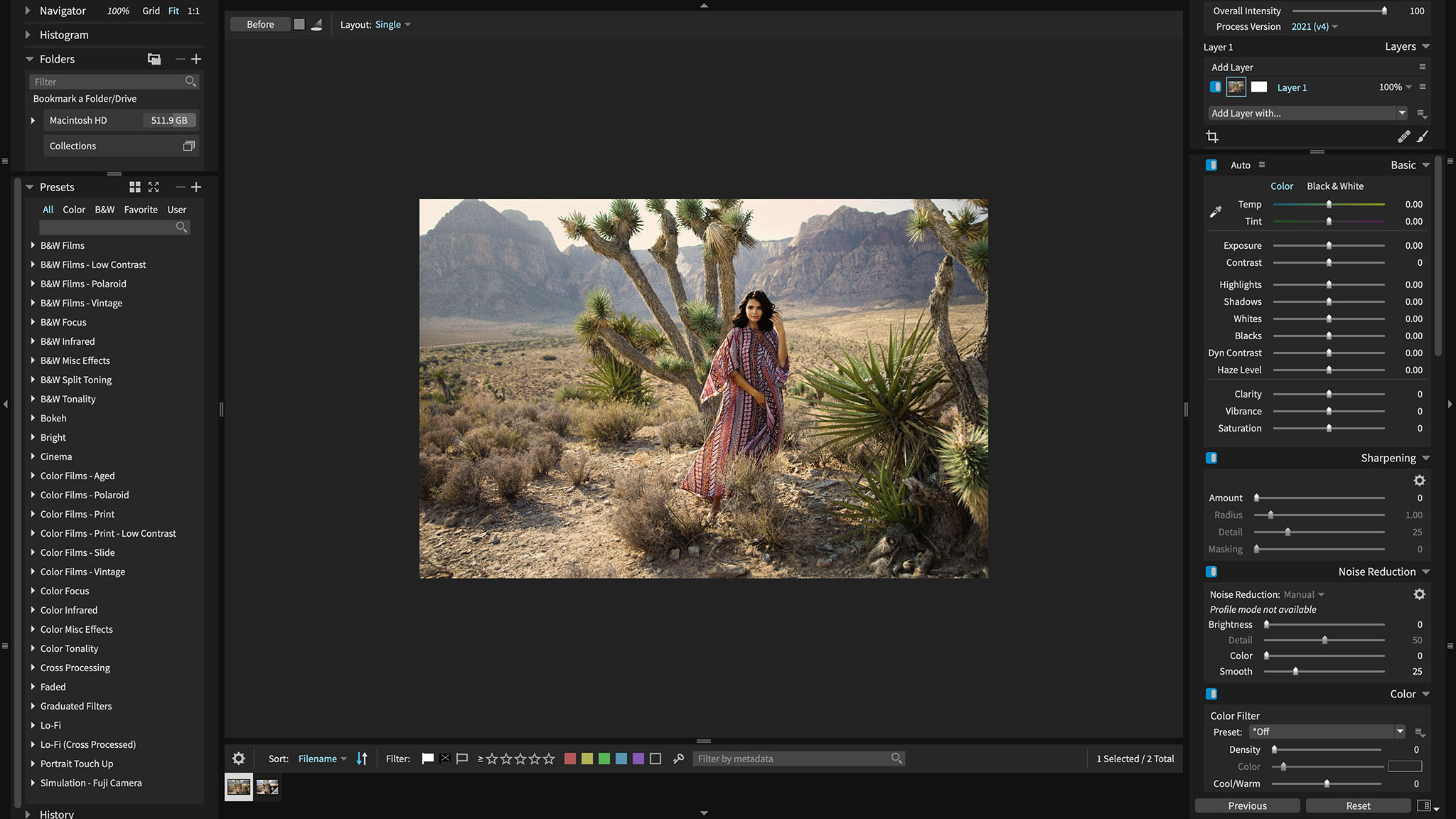
Task: Drag the Exposure slider to adjust brightness
Action: click(1327, 245)
